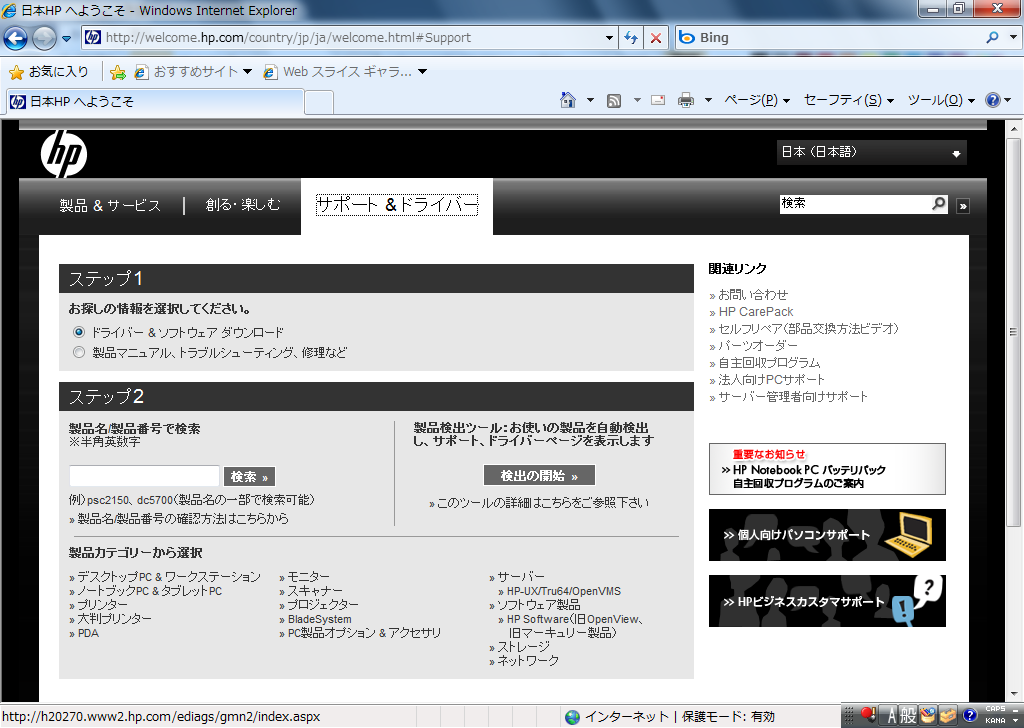Click the browser Back arrow button
This screenshot has height=728, width=1024.
pos(16,38)
